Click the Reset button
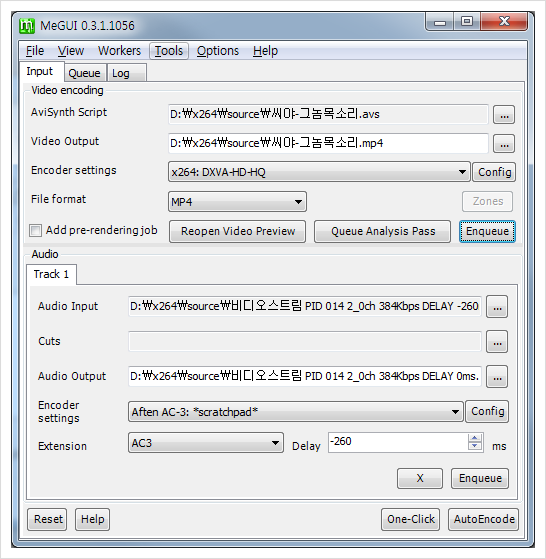The height and width of the screenshot is (559, 546). (x=47, y=519)
